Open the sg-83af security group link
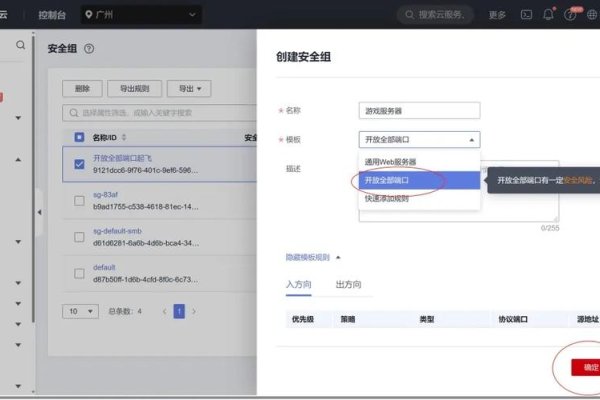Screen dimensions: 600x400 [106, 194]
